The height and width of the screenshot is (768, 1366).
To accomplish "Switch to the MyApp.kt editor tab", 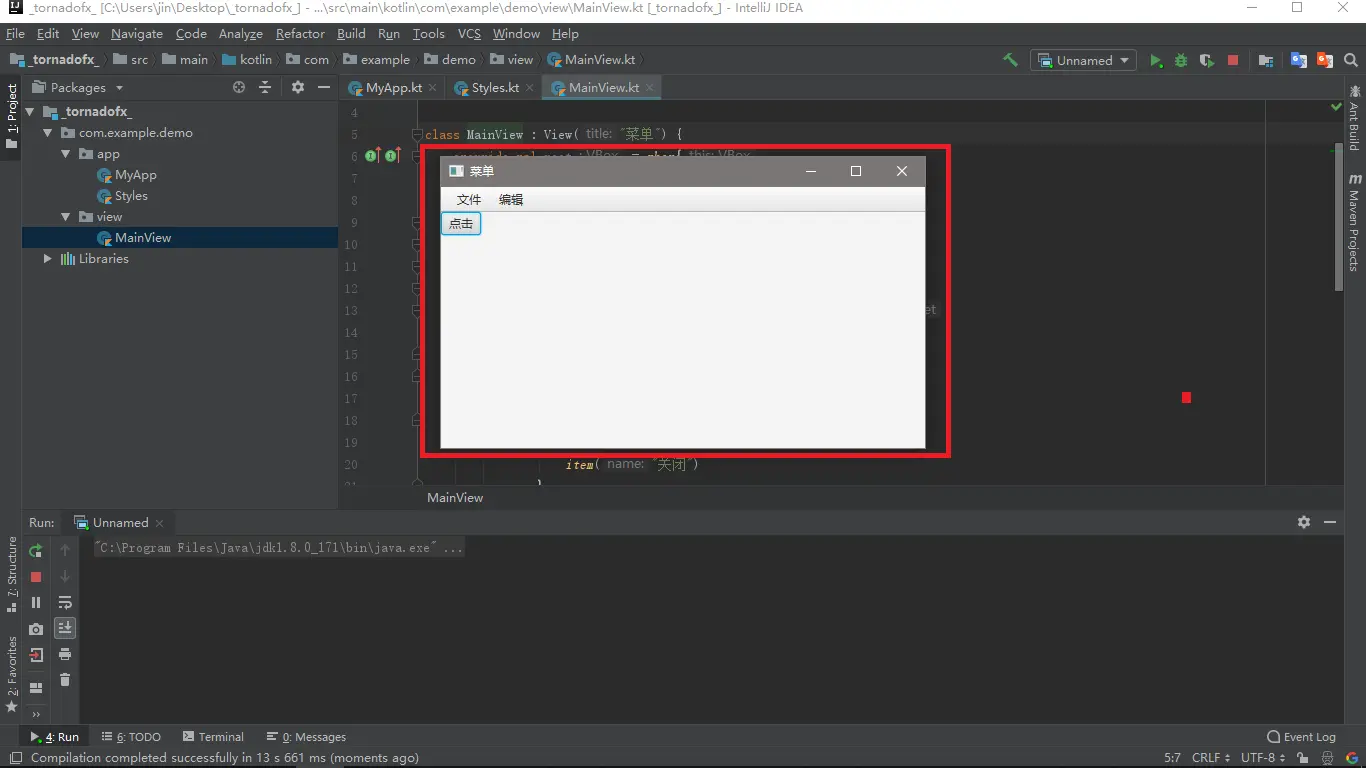I will [392, 87].
